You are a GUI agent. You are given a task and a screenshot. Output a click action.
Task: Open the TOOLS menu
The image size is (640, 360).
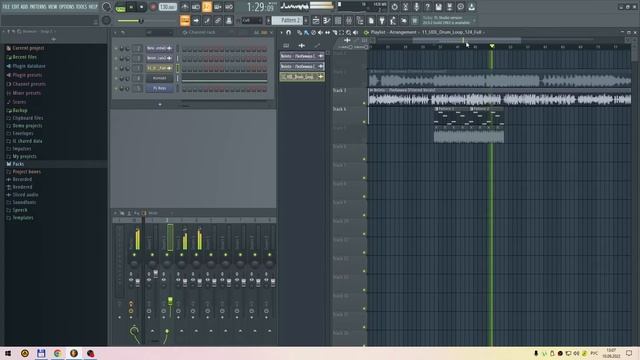(x=81, y=7)
